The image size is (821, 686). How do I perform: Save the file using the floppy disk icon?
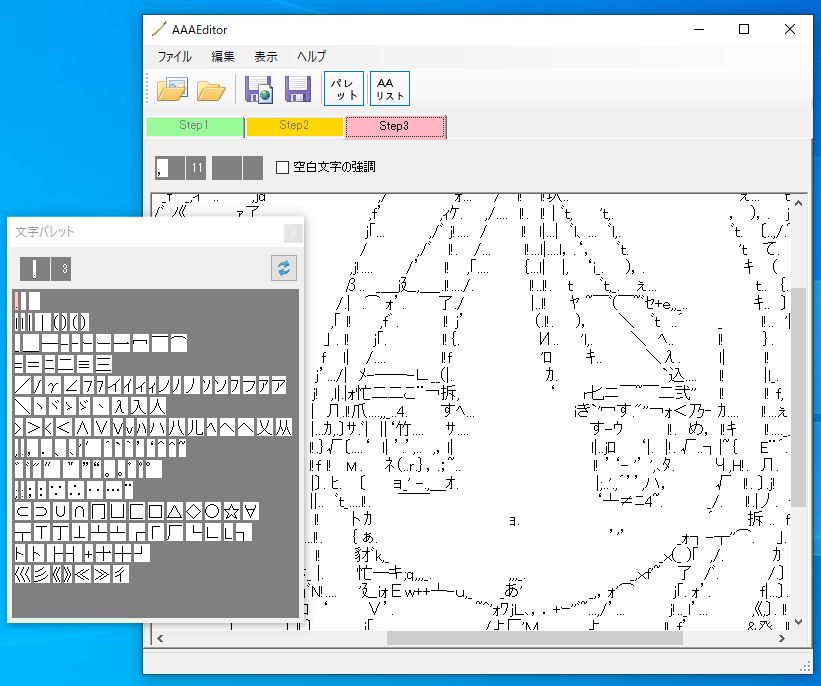coord(295,89)
